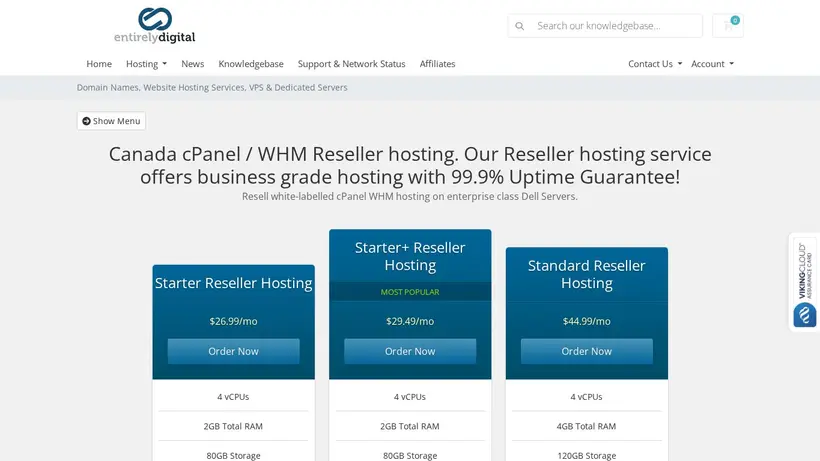Viewport: 820px width, 461px height.
Task: Open the News page
Action: click(x=192, y=64)
